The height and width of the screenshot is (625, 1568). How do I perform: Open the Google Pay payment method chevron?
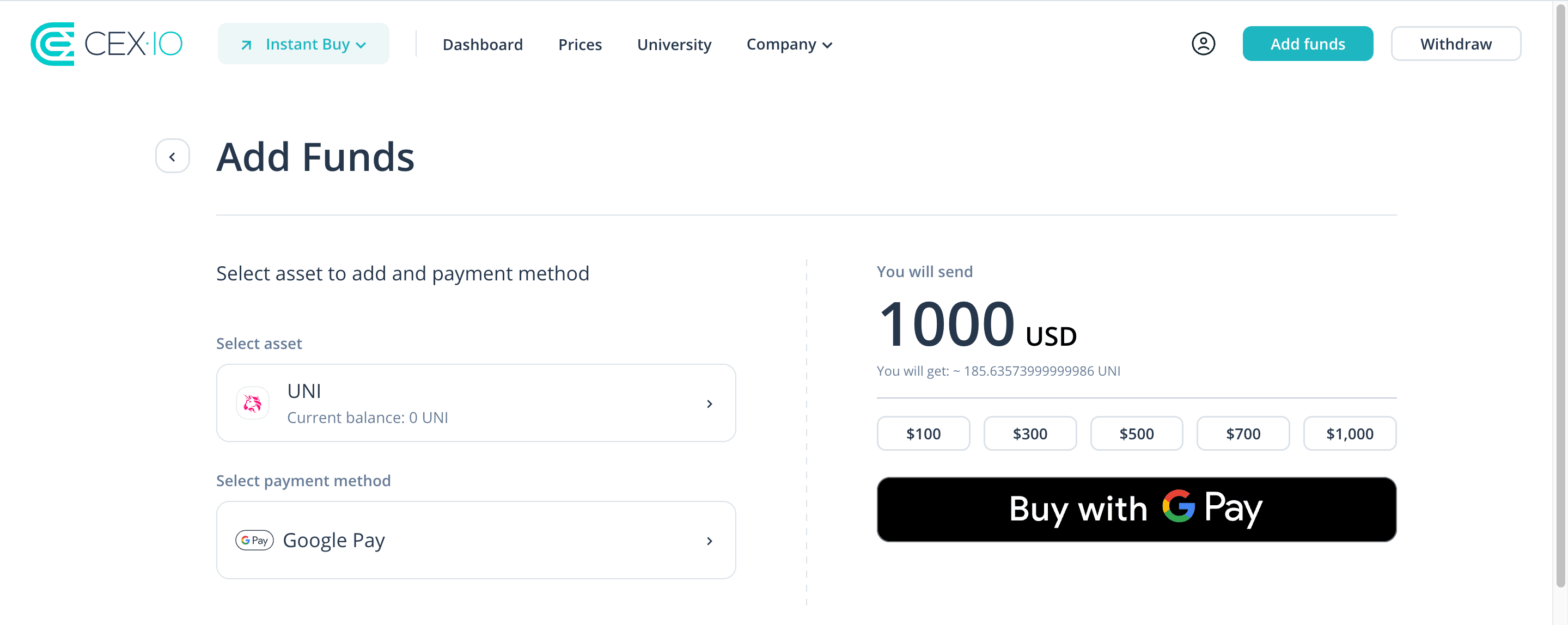click(x=710, y=541)
